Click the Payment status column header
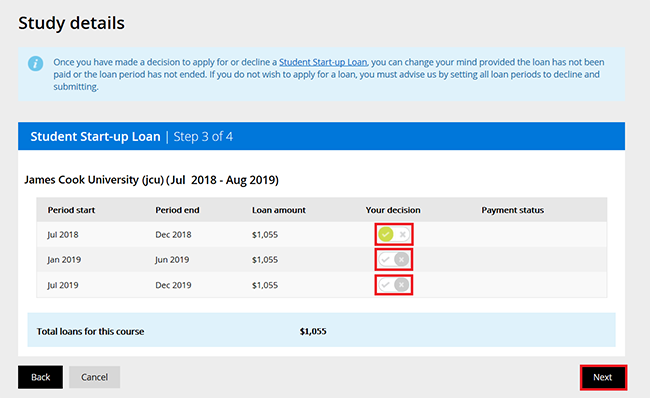The height and width of the screenshot is (398, 650). pos(513,210)
